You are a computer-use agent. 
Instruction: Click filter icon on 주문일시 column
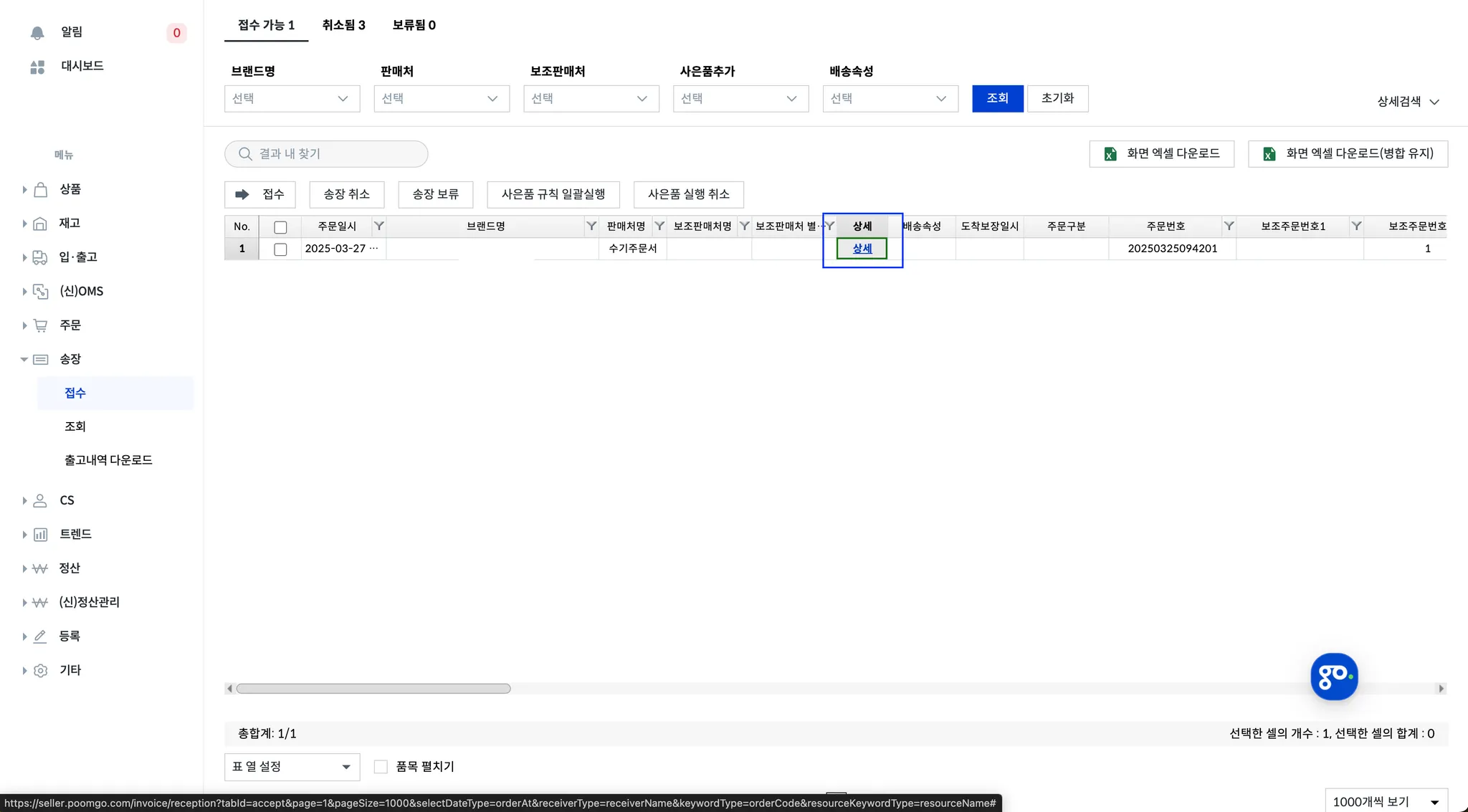(379, 226)
